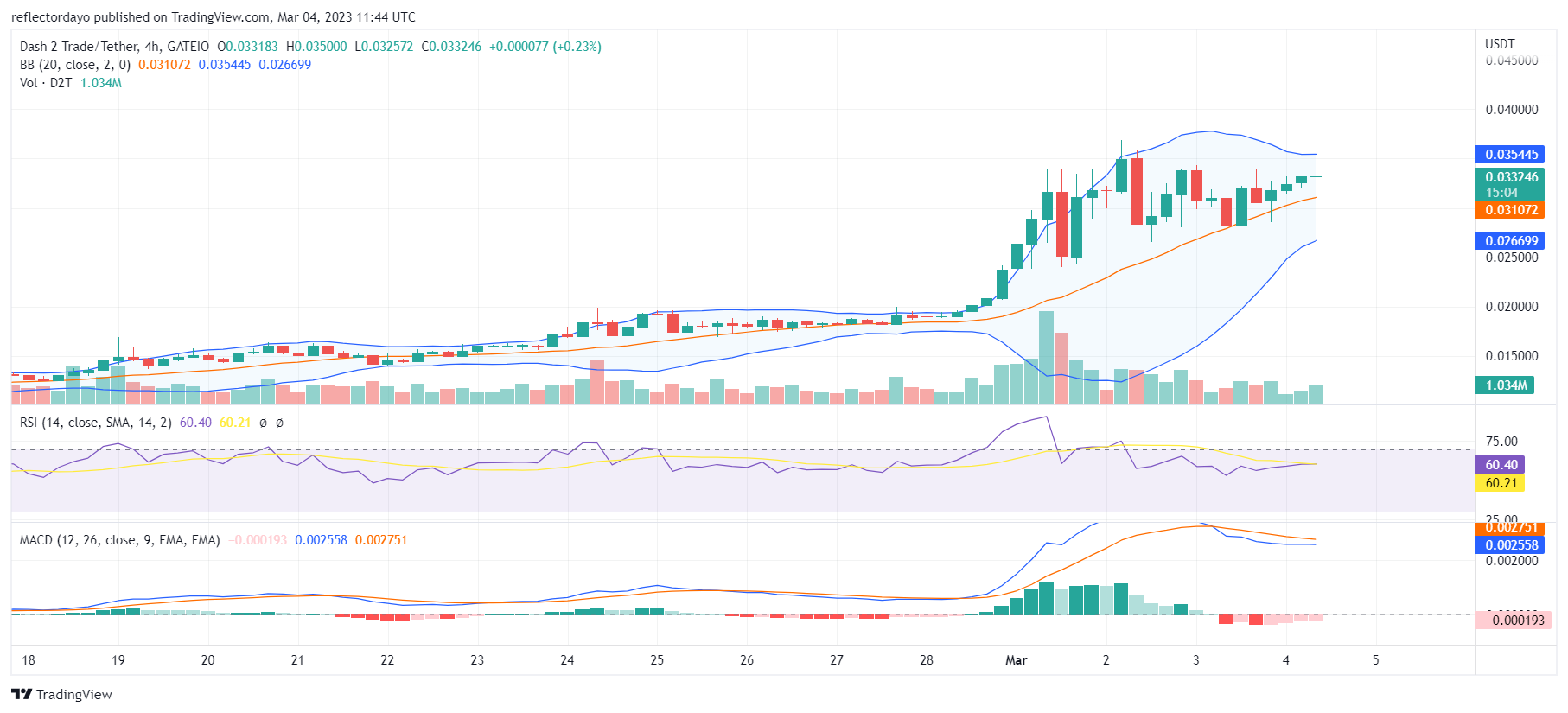Click the BB lower value 0.026699 in legend
This screenshot has width=1568, height=713.
285,65
